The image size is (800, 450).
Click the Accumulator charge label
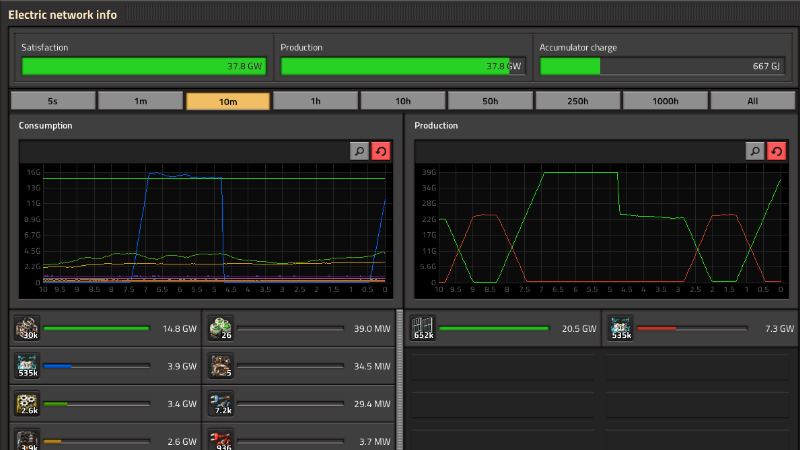(x=578, y=47)
